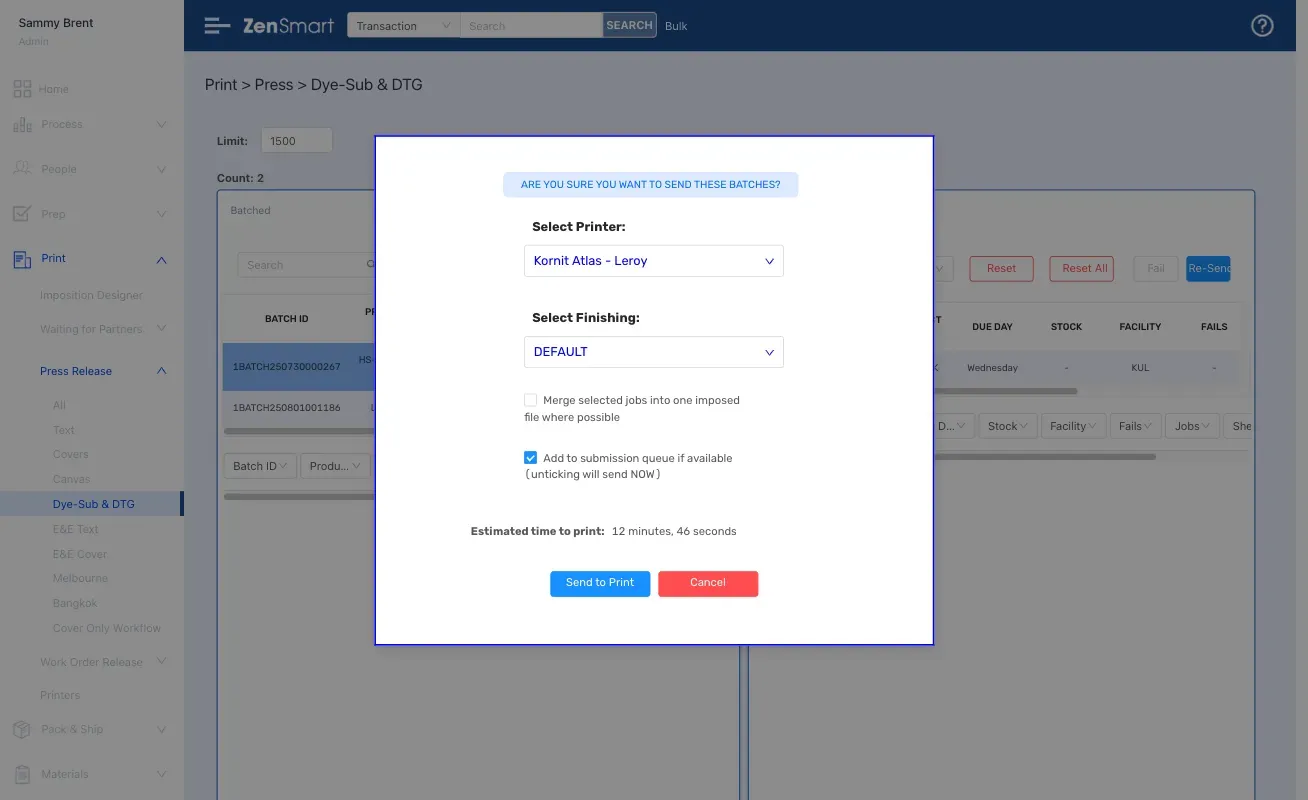This screenshot has width=1308, height=800.
Task: Click the Reset All button
Action: click(x=1081, y=269)
